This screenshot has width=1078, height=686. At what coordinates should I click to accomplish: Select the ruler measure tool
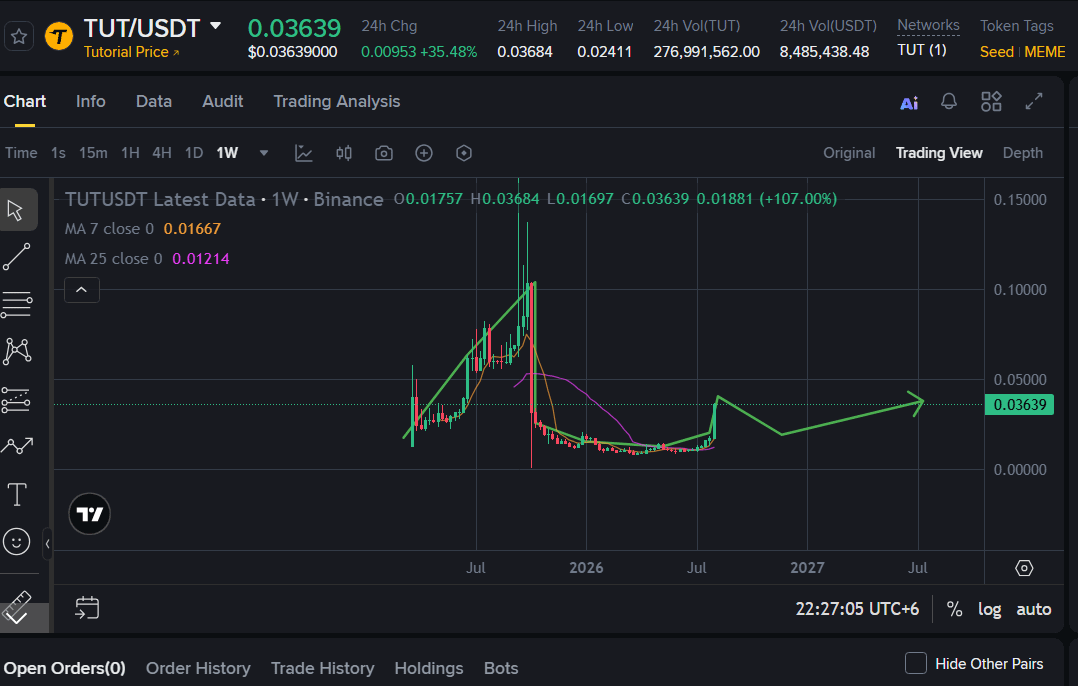(x=17, y=607)
